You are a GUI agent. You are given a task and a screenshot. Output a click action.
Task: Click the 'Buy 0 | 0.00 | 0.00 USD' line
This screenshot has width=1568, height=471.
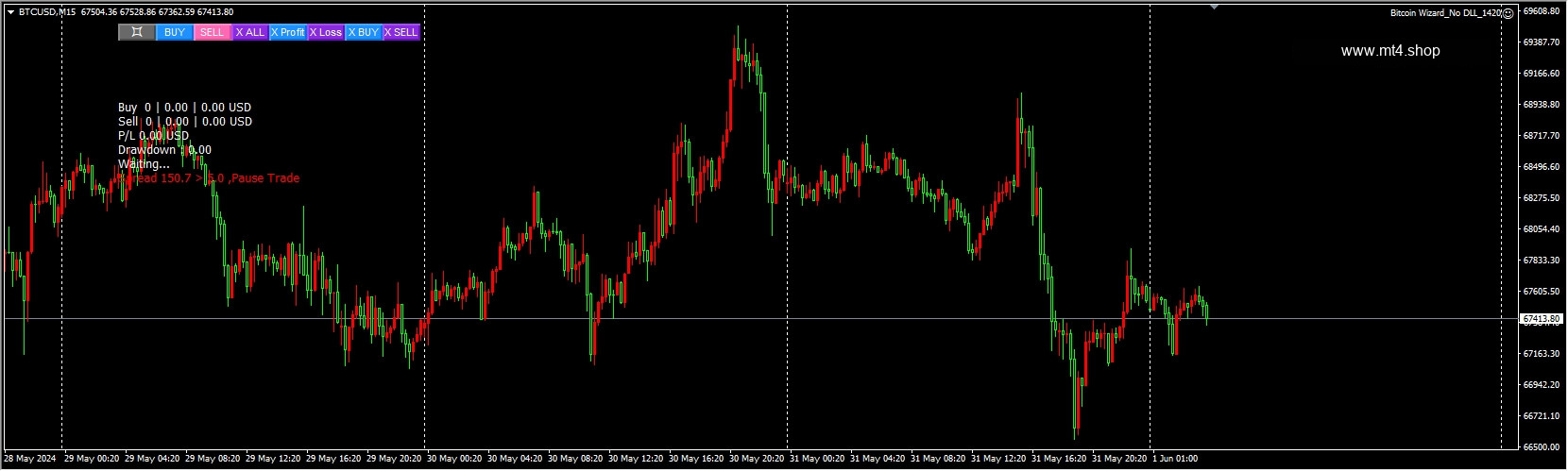tap(184, 108)
